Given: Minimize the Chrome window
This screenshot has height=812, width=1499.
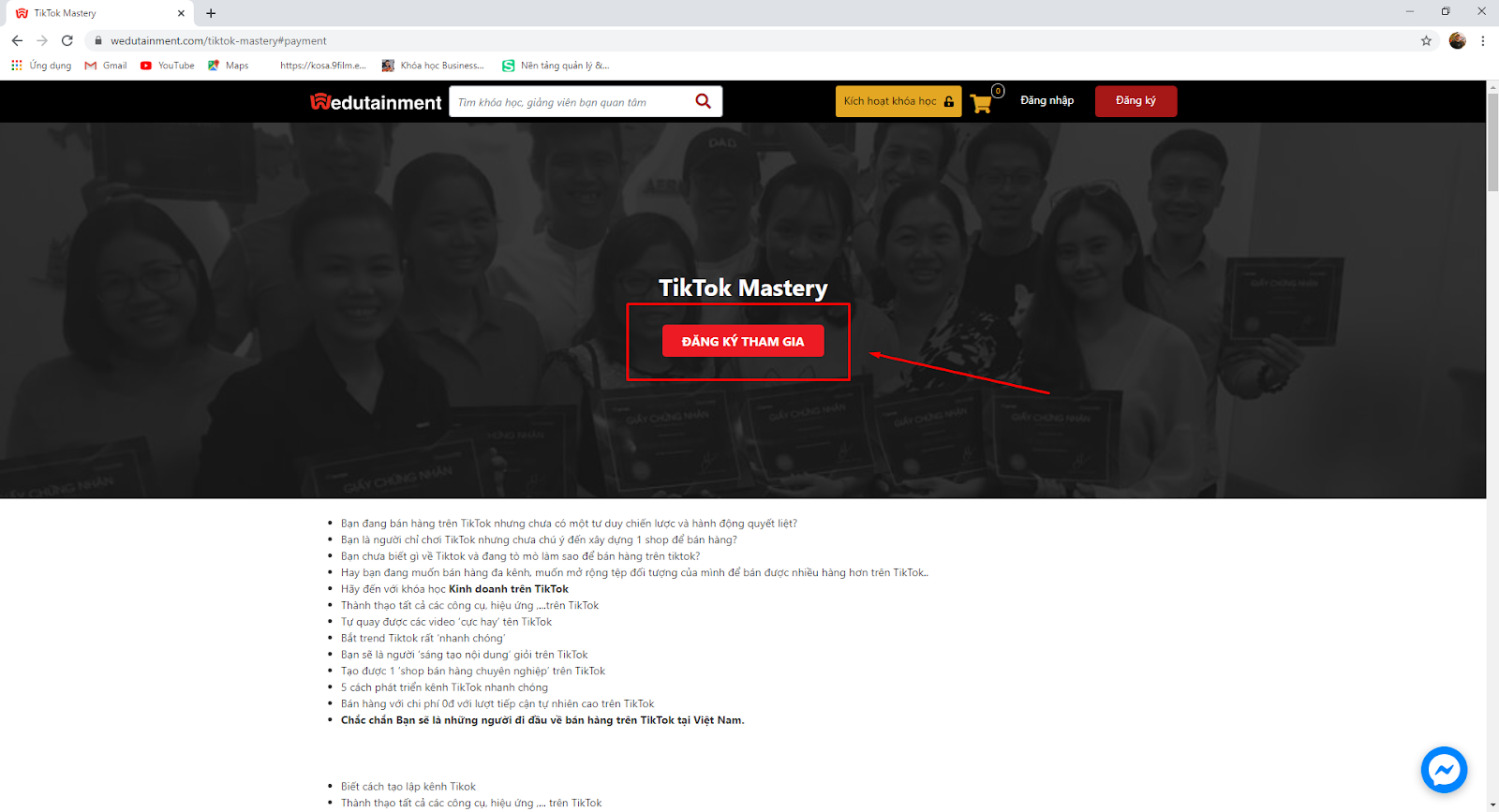Looking at the screenshot, I should pos(1410,11).
